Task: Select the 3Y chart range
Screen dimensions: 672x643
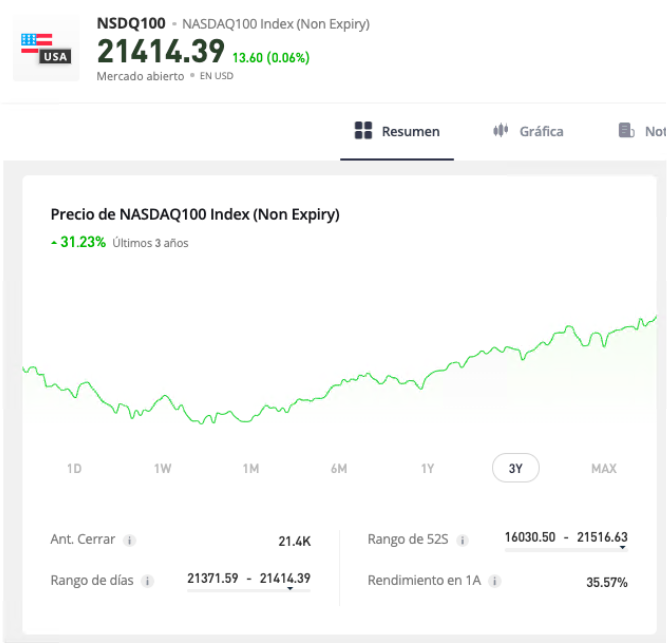Action: [516, 468]
